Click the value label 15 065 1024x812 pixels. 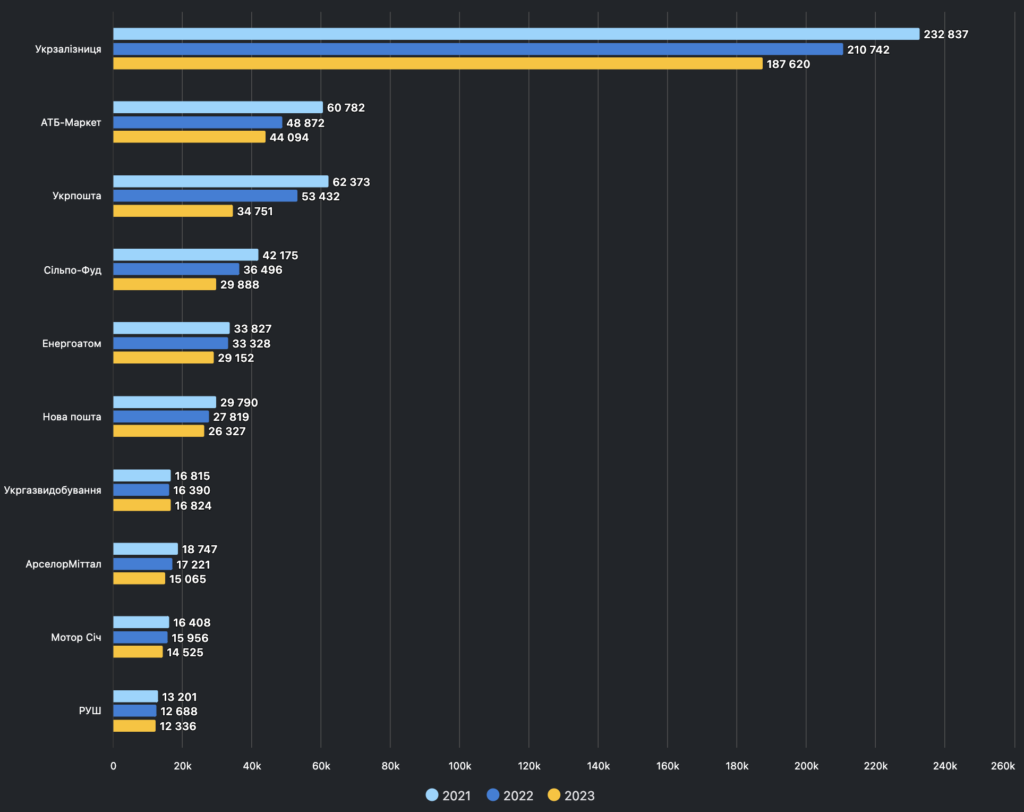coord(187,579)
